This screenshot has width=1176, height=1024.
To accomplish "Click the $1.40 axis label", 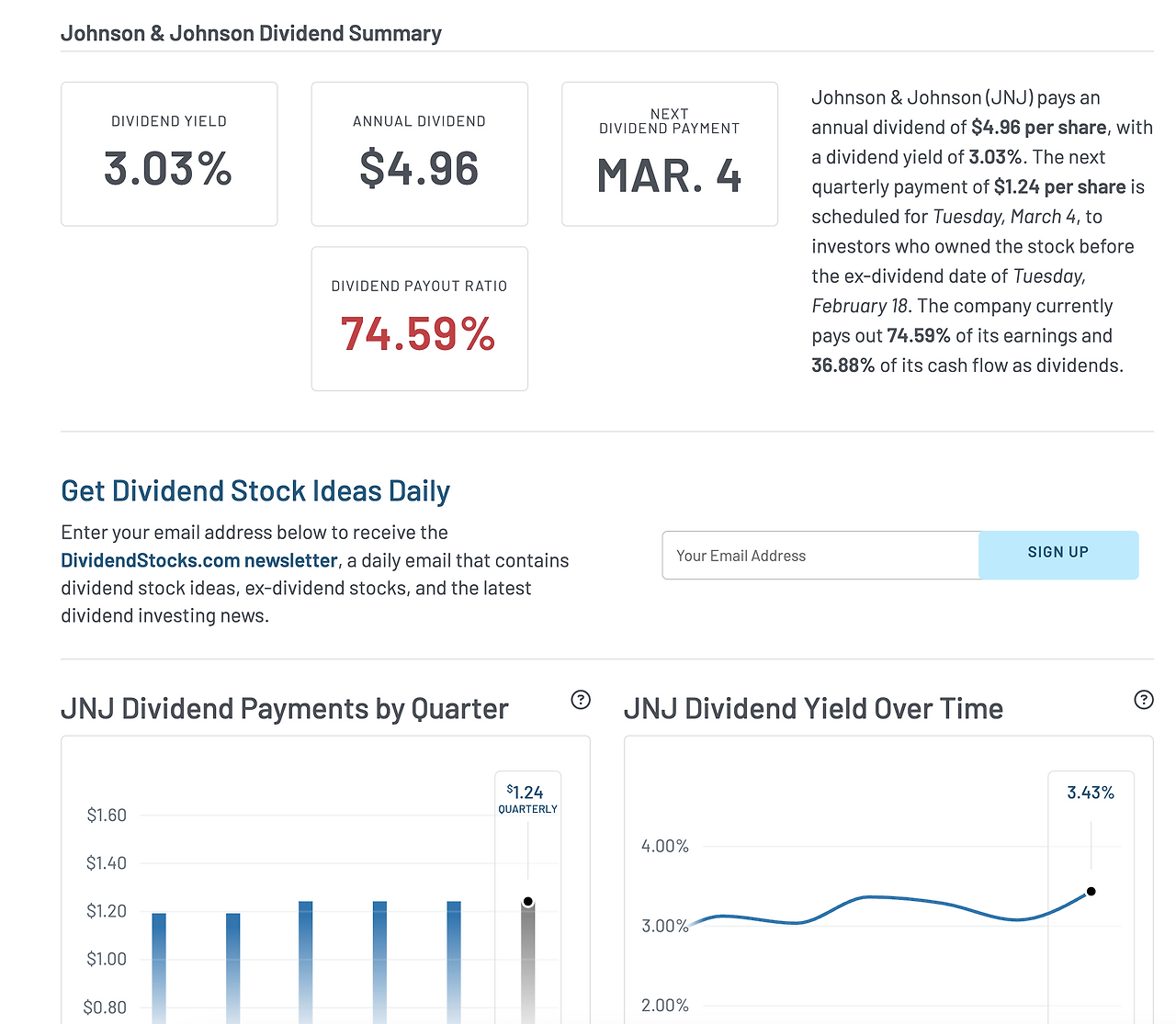I will 107,862.
